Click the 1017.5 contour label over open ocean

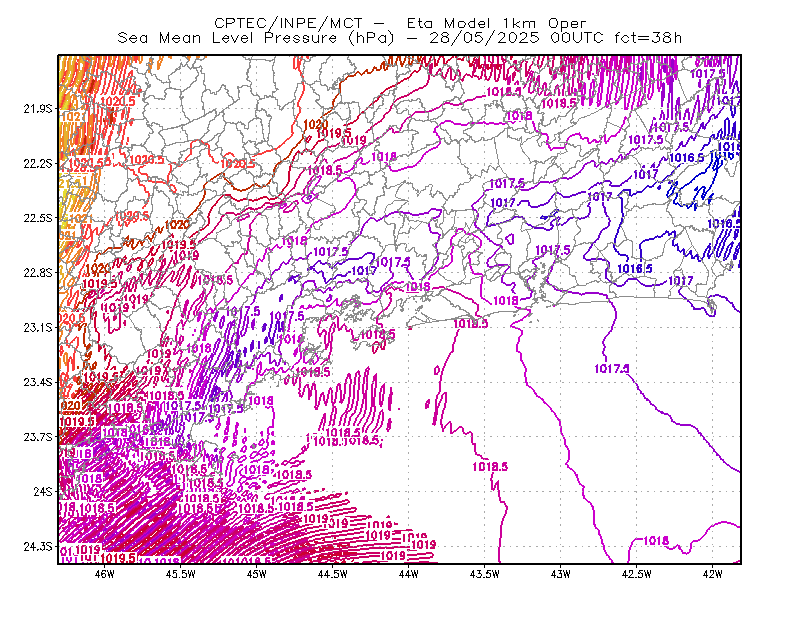[612, 368]
